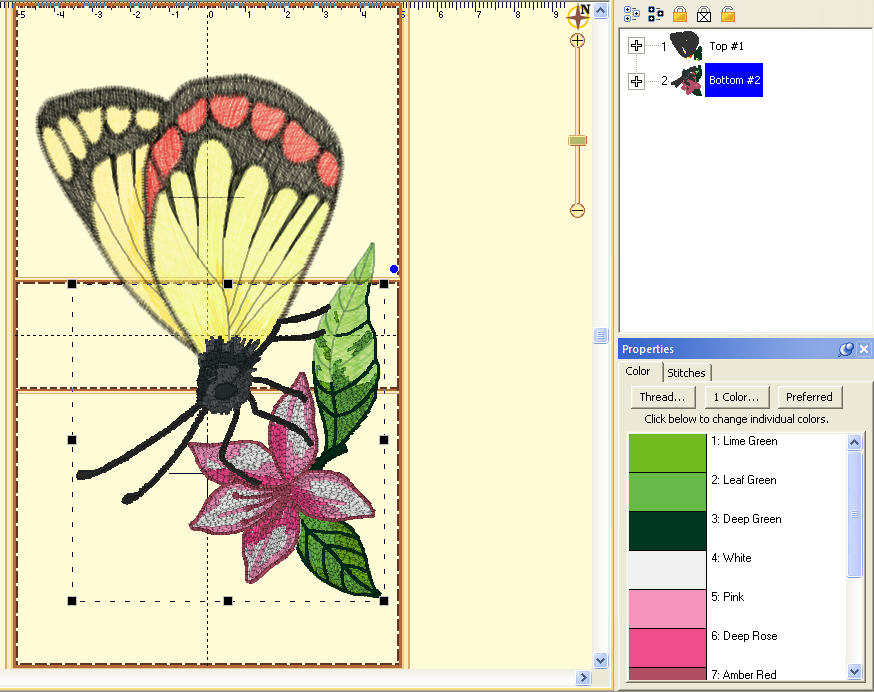Viewport: 874px width, 692px height.
Task: Open the Color tab
Action: point(638,372)
